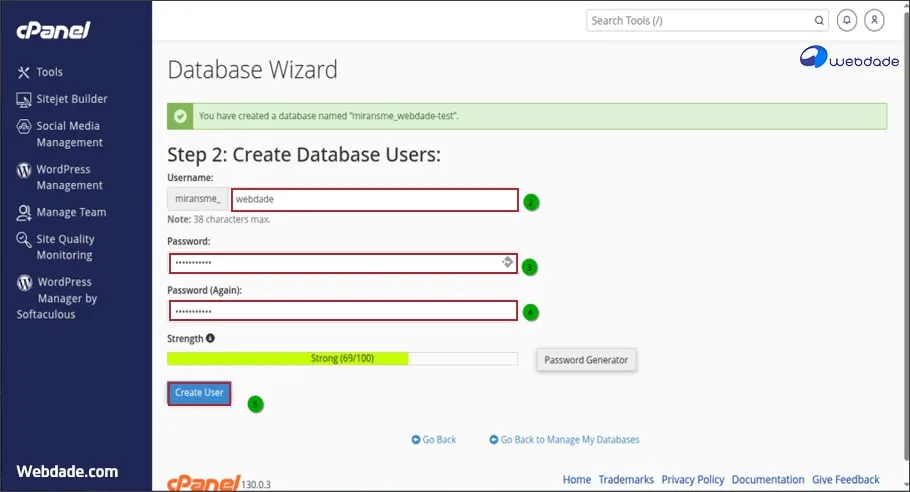Screen dimensions: 910x492
Task: Open Site Quality Monitoring in sidebar
Action: tap(65, 247)
